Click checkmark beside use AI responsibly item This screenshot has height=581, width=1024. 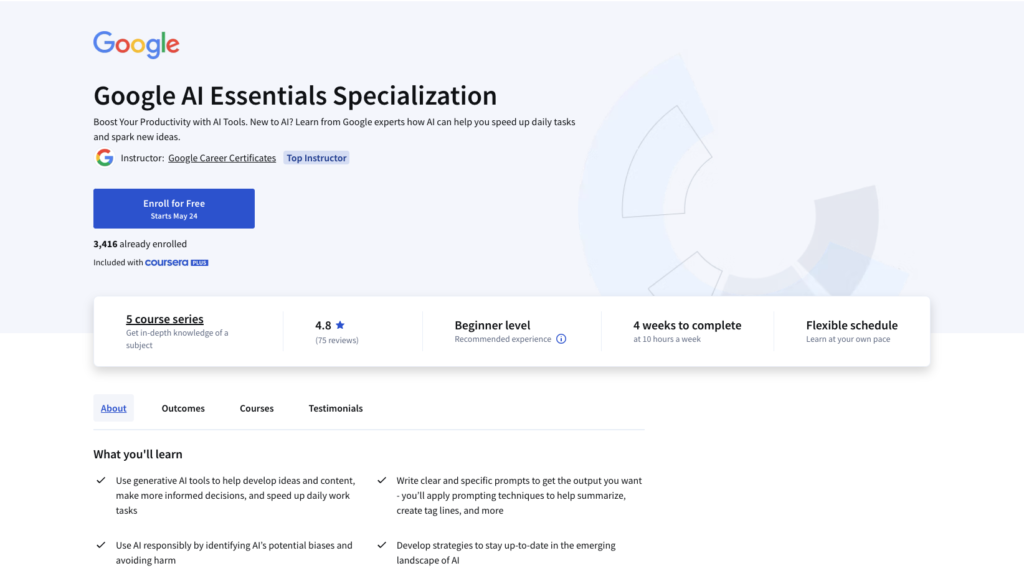[101, 545]
